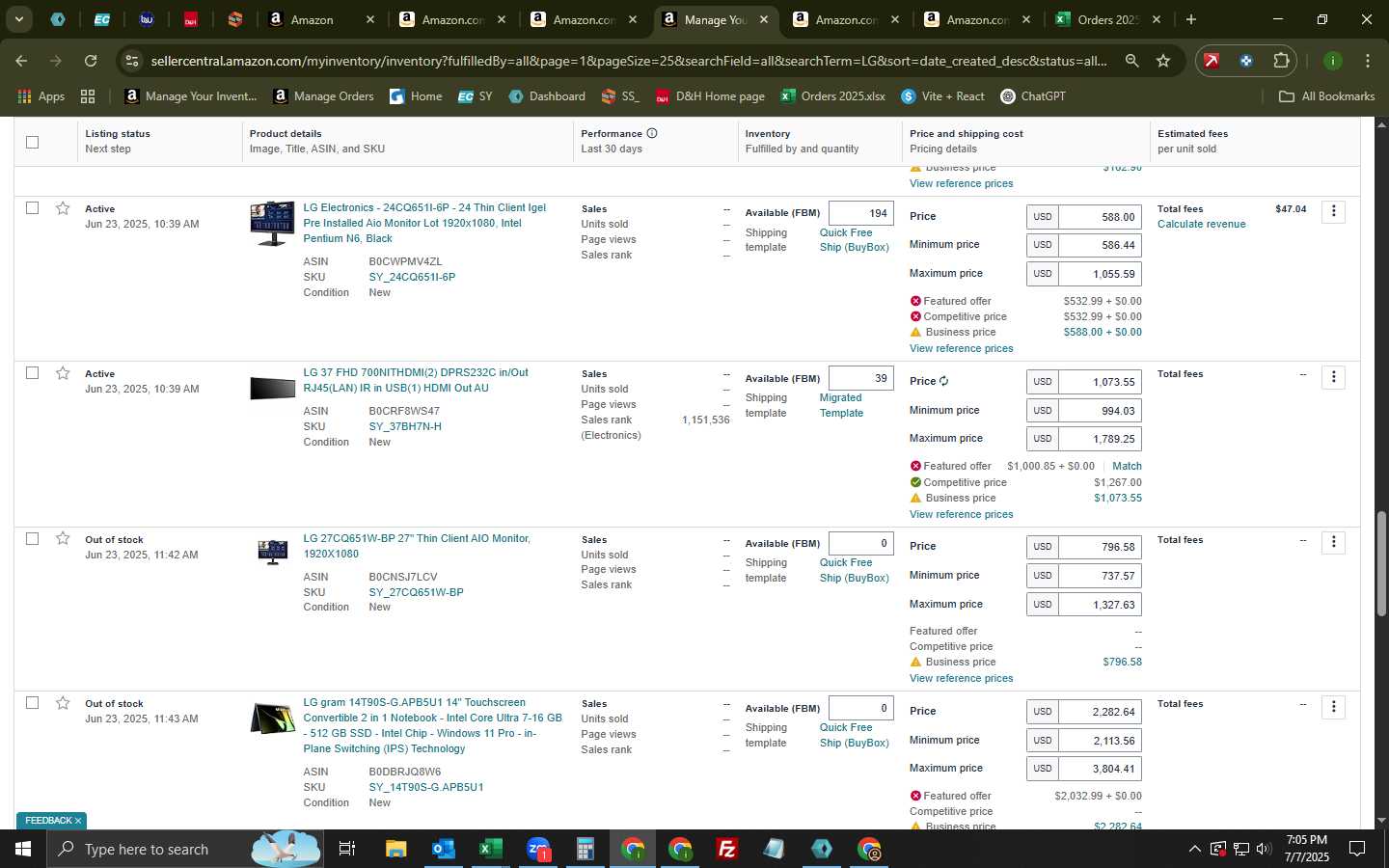The height and width of the screenshot is (868, 1389).
Task: Click the browser address bar URL
Action: click(629, 61)
